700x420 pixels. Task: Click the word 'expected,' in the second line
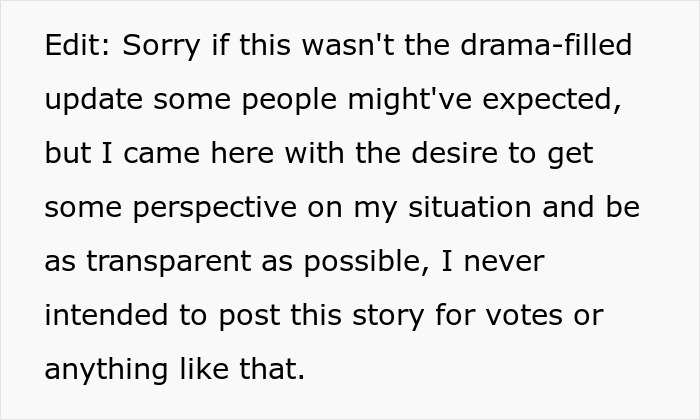pyautogui.click(x=552, y=100)
